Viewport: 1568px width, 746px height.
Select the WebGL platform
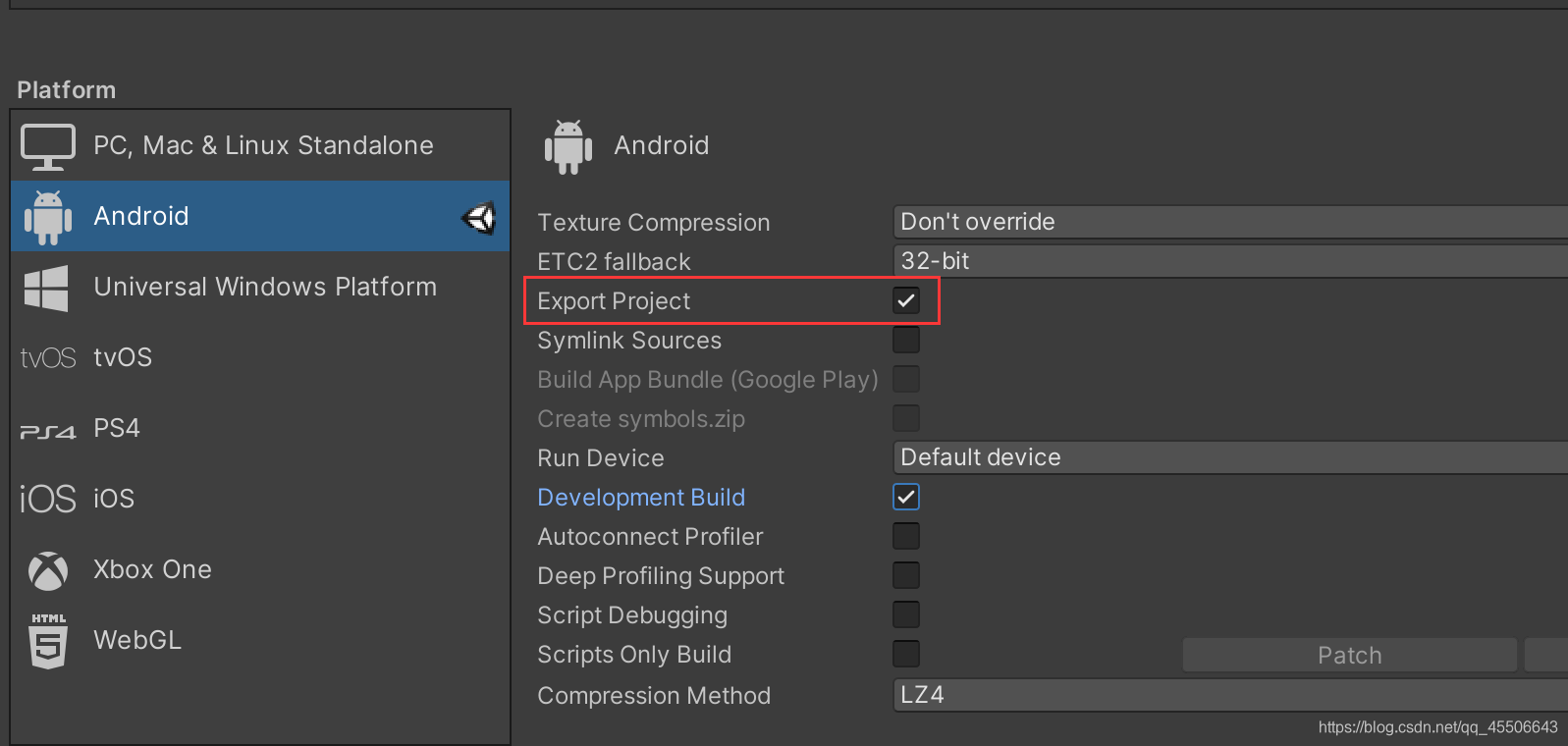point(260,640)
